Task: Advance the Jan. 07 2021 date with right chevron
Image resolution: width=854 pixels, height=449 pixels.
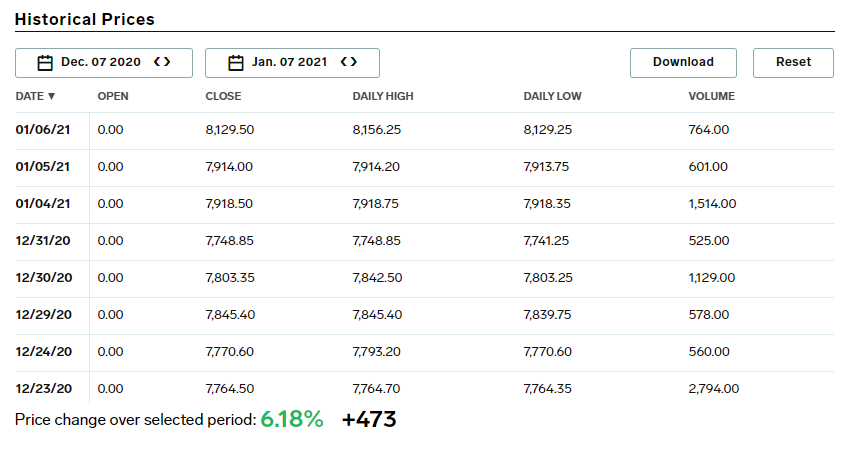Action: point(354,62)
